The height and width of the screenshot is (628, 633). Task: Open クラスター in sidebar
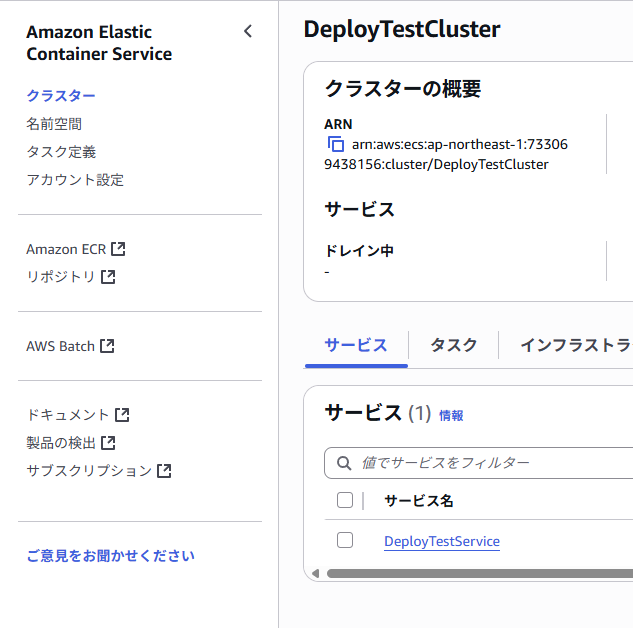coord(61,96)
